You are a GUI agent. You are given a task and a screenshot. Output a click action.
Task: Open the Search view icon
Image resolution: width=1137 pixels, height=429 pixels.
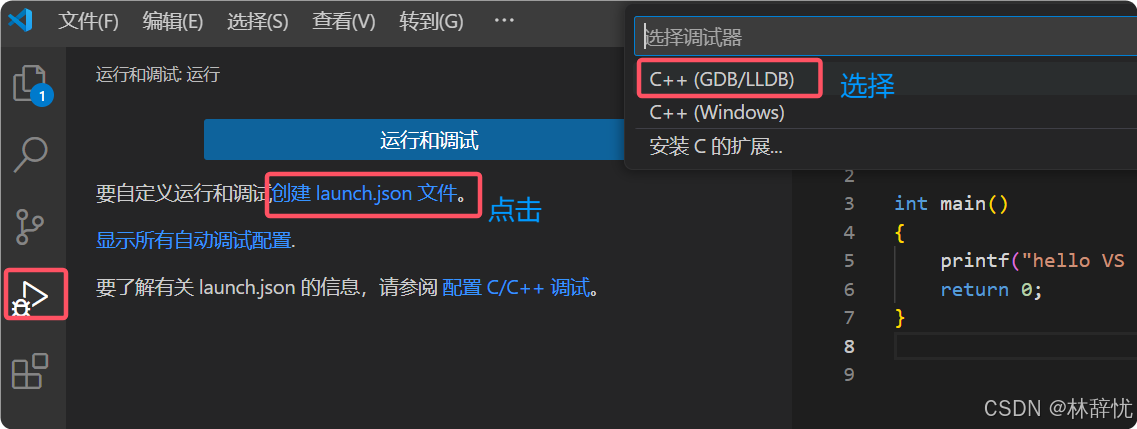(x=30, y=154)
